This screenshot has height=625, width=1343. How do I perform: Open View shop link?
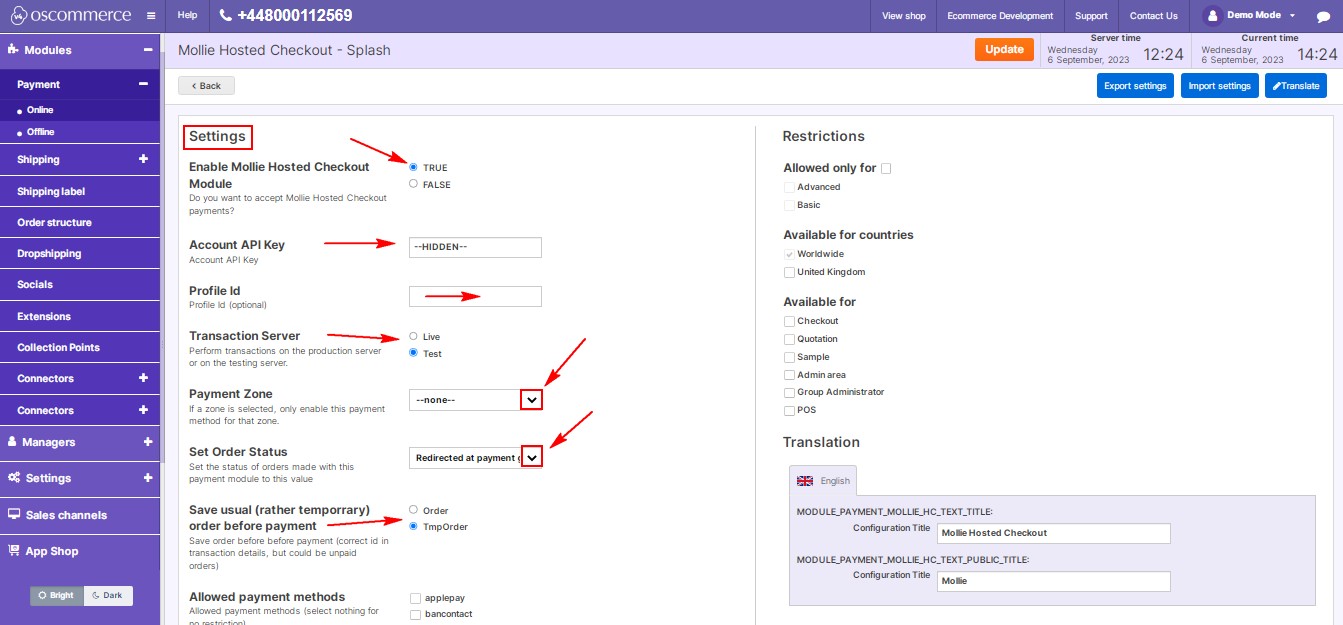click(x=904, y=16)
